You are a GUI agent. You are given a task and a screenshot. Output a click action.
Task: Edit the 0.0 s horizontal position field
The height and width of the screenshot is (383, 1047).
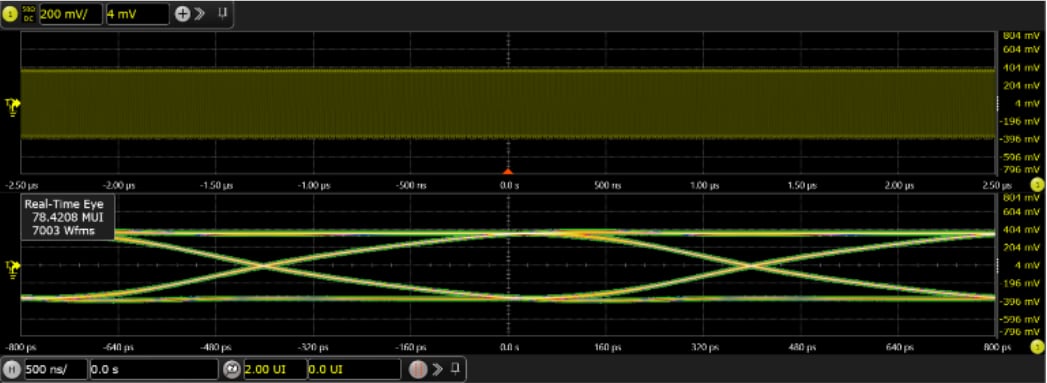tap(154, 369)
